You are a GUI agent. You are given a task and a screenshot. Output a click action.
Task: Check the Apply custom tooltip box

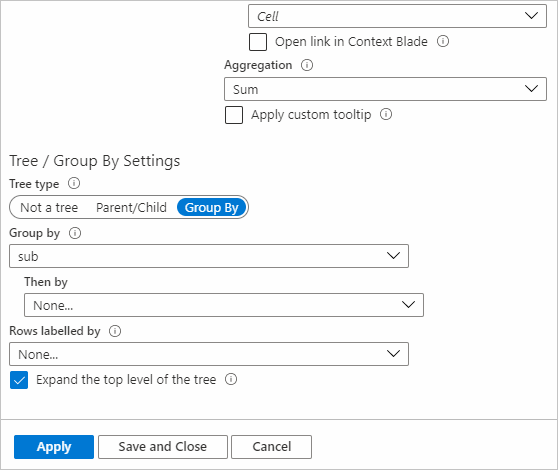[234, 115]
